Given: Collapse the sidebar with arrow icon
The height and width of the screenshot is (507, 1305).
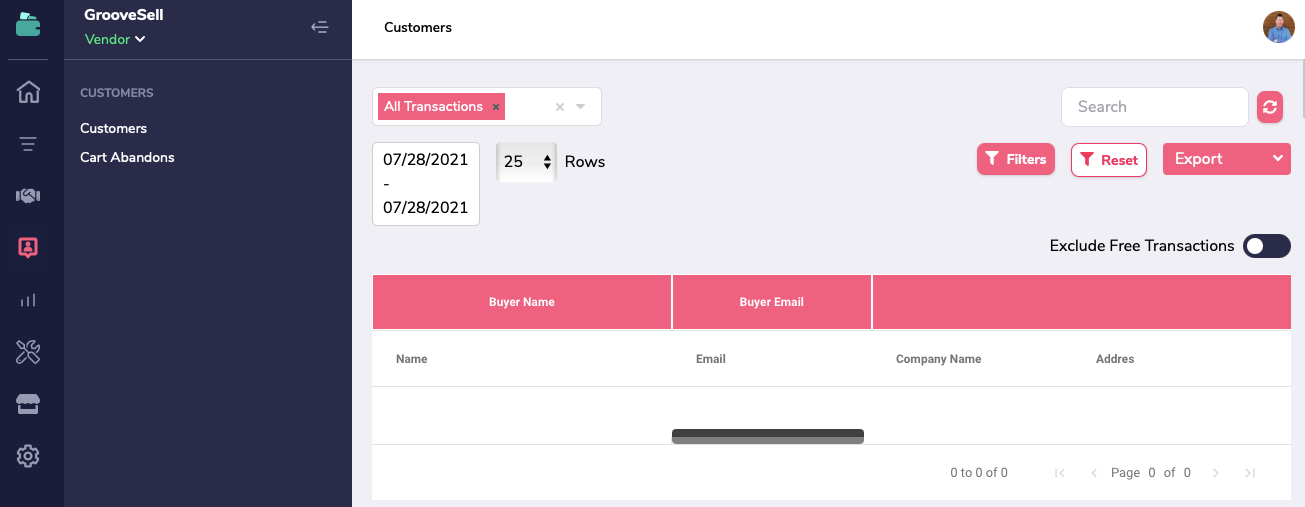Looking at the screenshot, I should click(x=320, y=27).
